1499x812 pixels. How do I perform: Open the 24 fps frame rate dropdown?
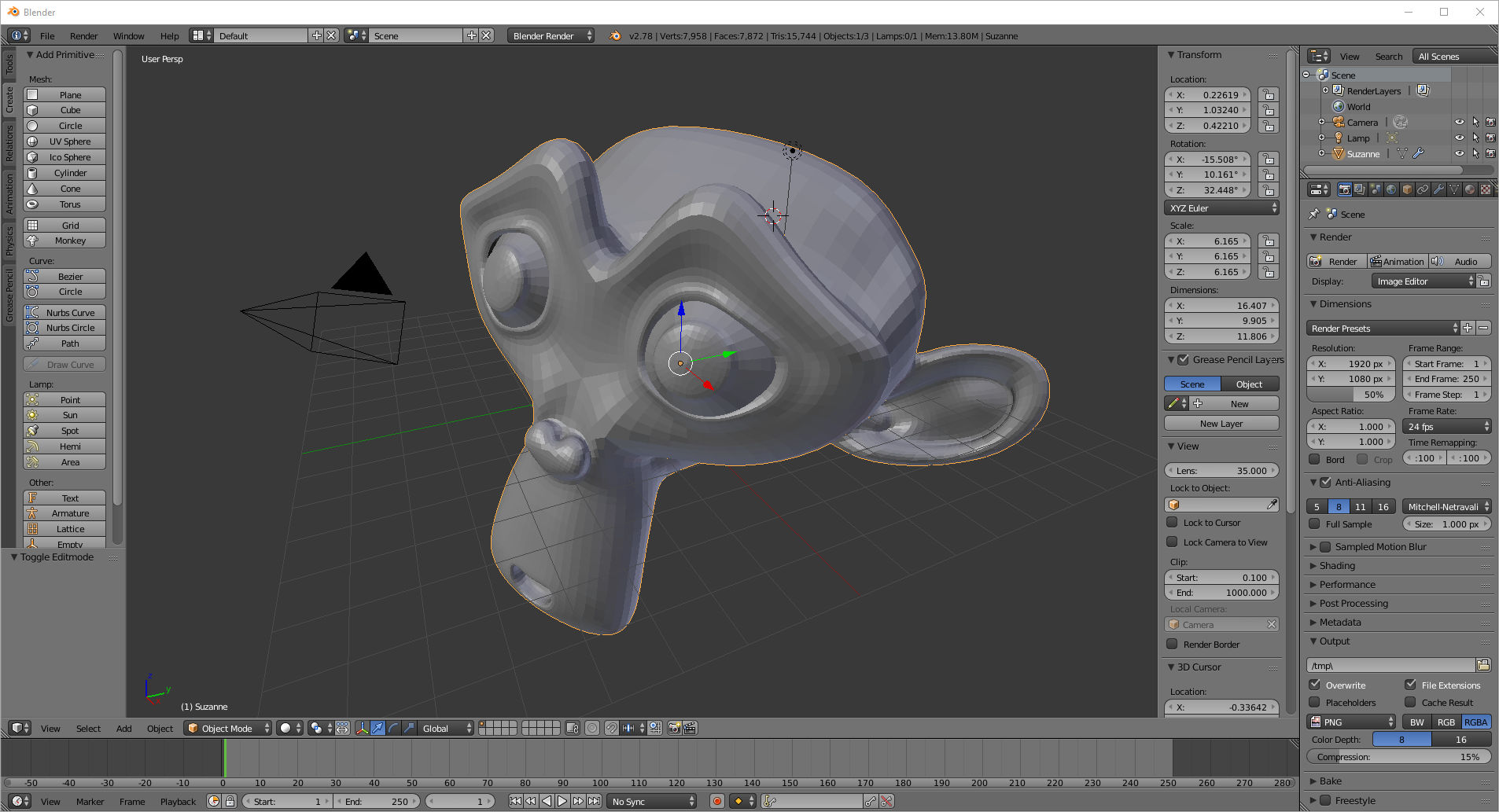tap(1447, 427)
